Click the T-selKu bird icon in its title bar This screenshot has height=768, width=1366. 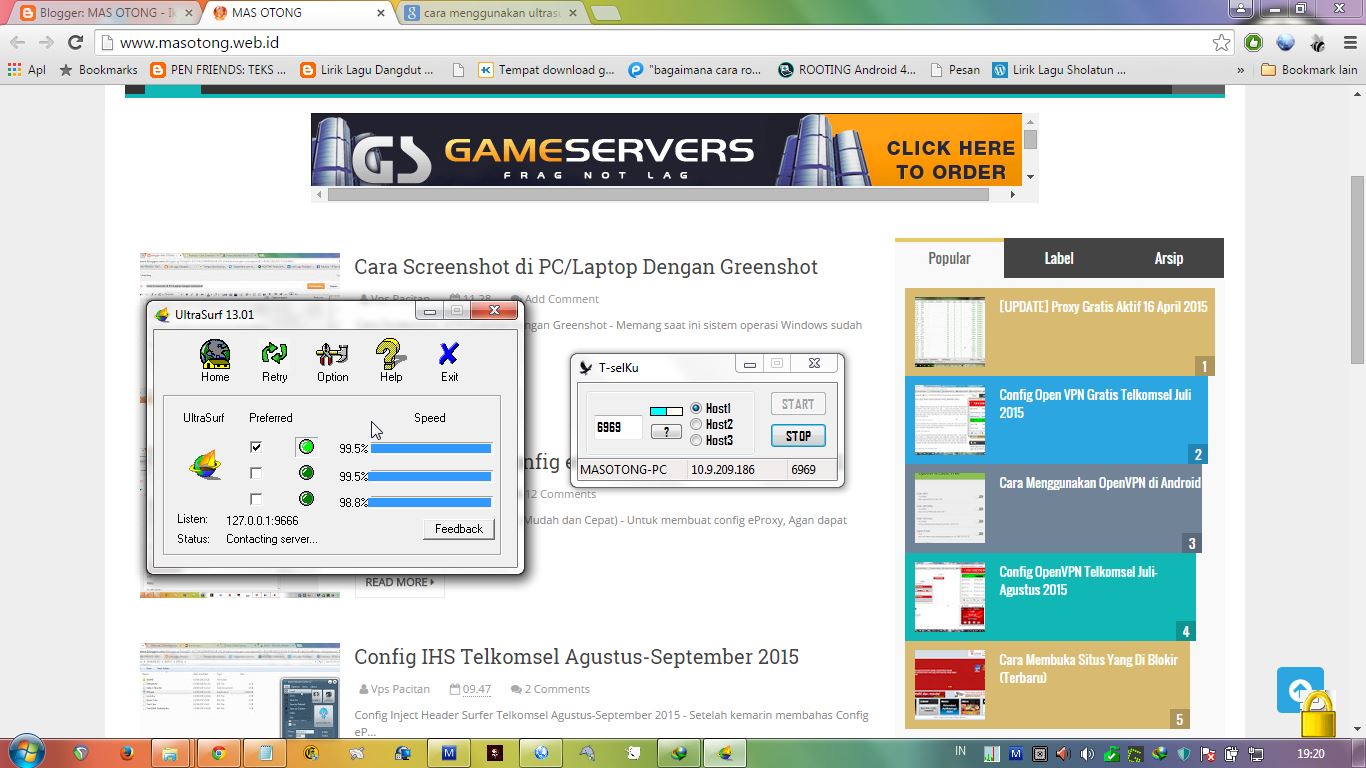point(586,367)
